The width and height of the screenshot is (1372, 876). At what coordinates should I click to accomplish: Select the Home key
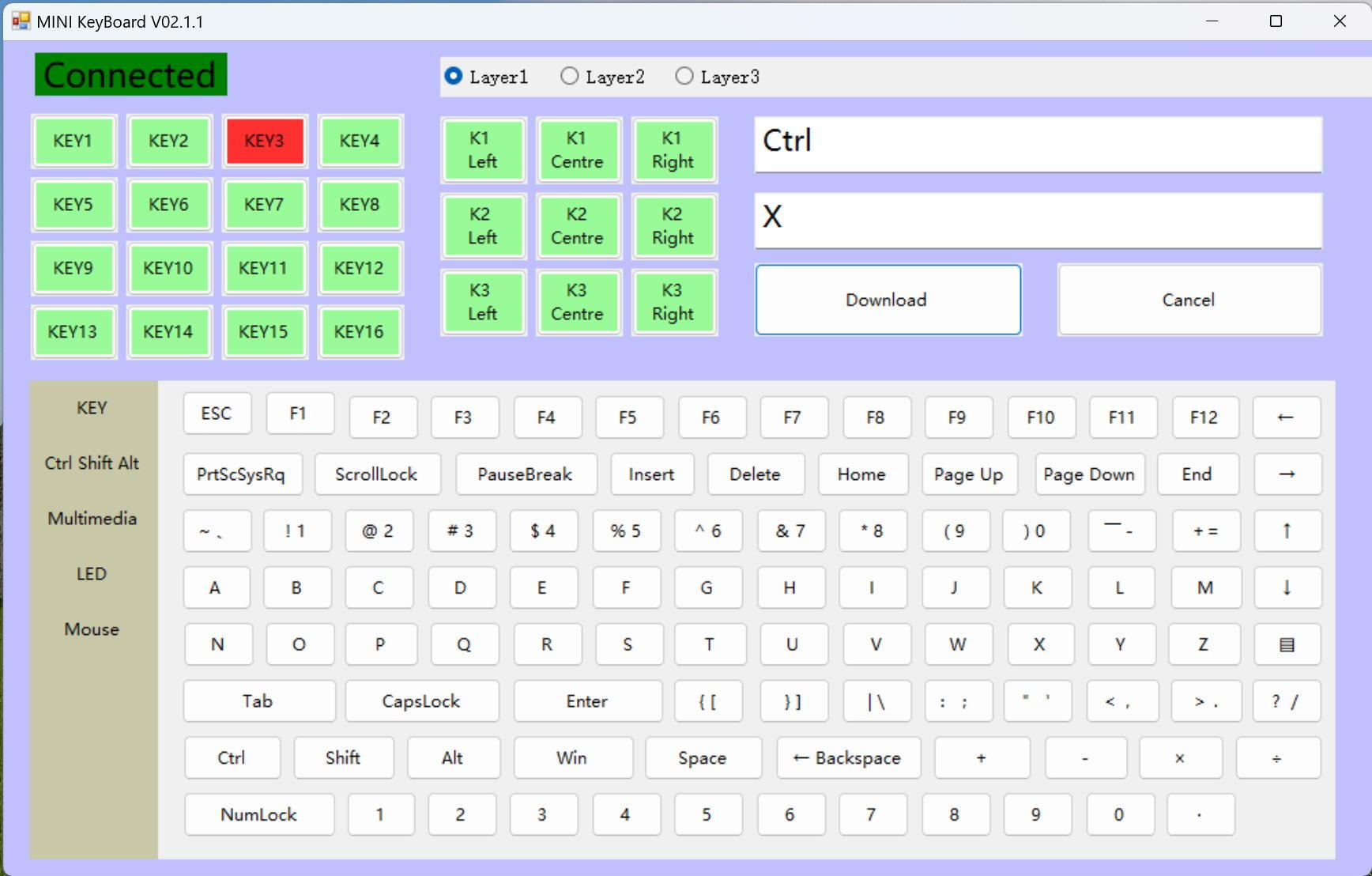[862, 474]
